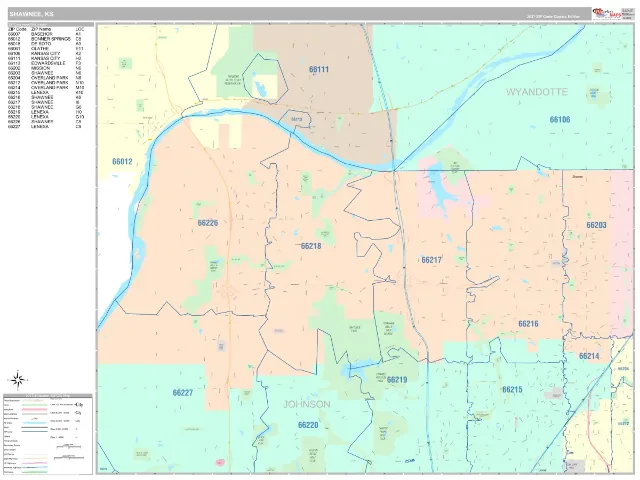This screenshot has height=480, width=640.
Task: Click the 66218 ZIP label on the map
Action: (311, 246)
